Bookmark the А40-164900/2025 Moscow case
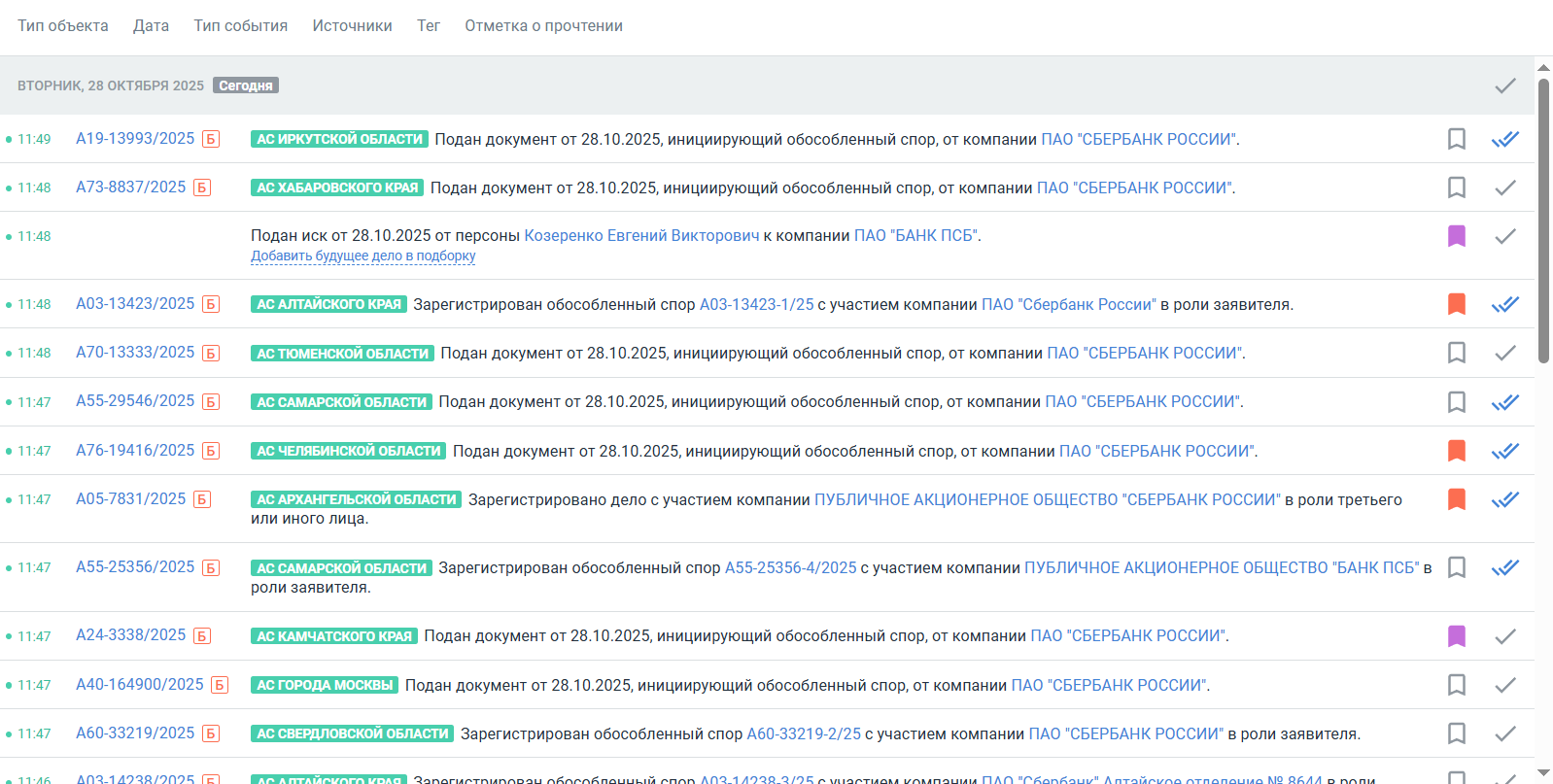This screenshot has height=784, width=1553. tap(1456, 685)
